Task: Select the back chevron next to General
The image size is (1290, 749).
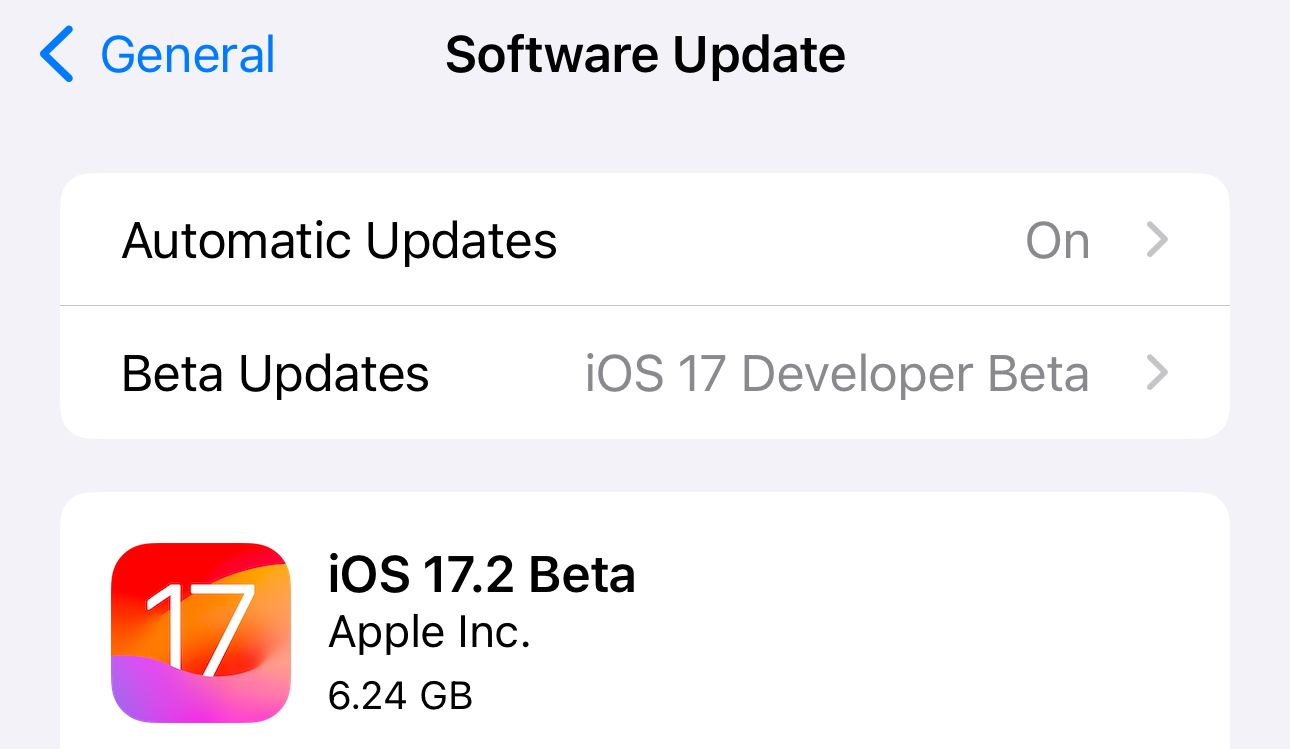Action: [x=57, y=55]
